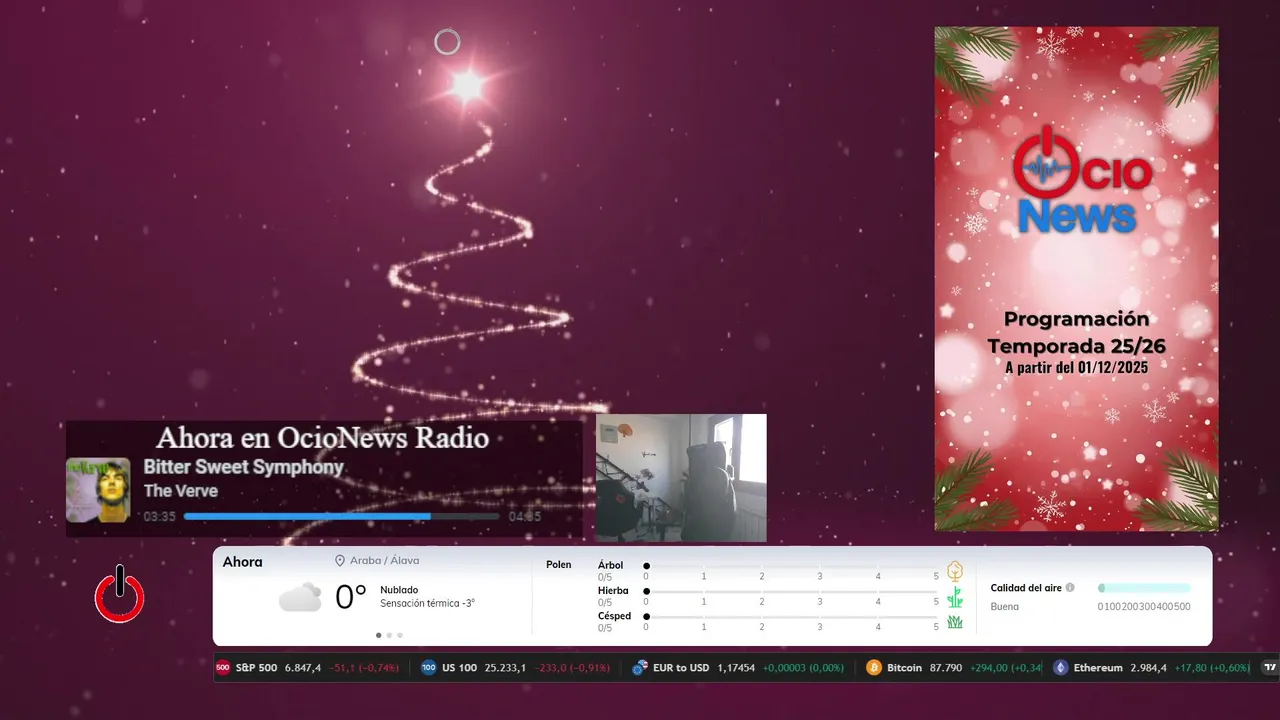1280x720 pixels.
Task: Click the EUR to USD flag icon
Action: (640, 667)
